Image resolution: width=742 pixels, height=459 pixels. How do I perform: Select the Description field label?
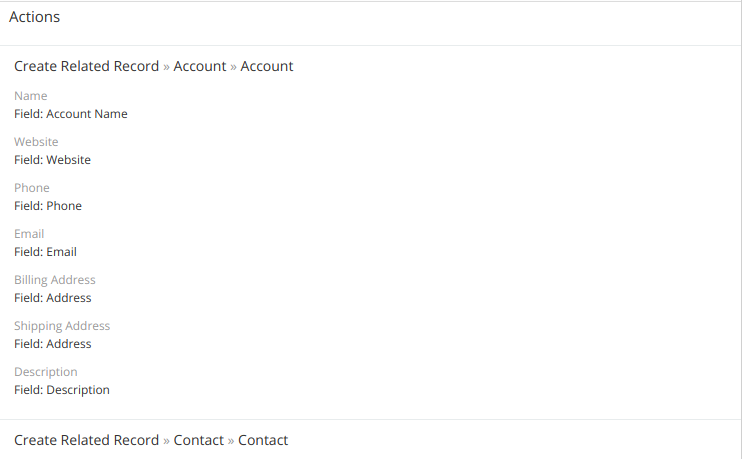click(x=45, y=372)
